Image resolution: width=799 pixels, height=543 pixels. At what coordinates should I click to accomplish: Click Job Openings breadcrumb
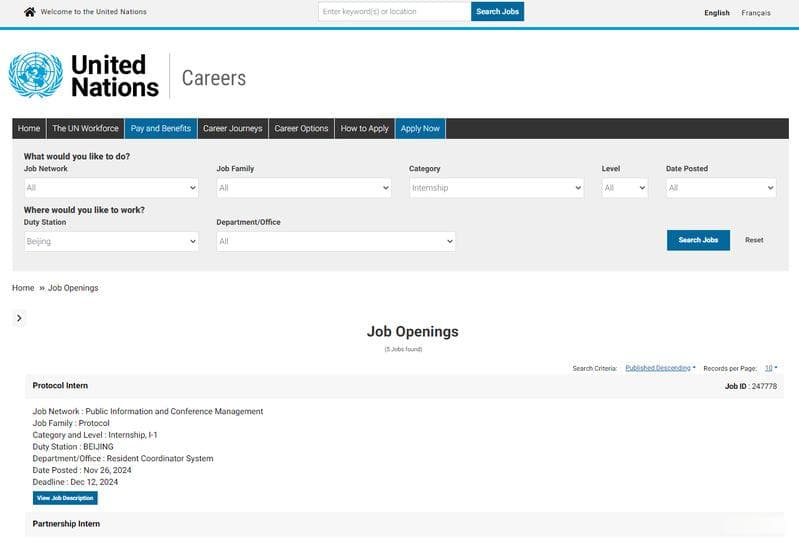tap(73, 288)
